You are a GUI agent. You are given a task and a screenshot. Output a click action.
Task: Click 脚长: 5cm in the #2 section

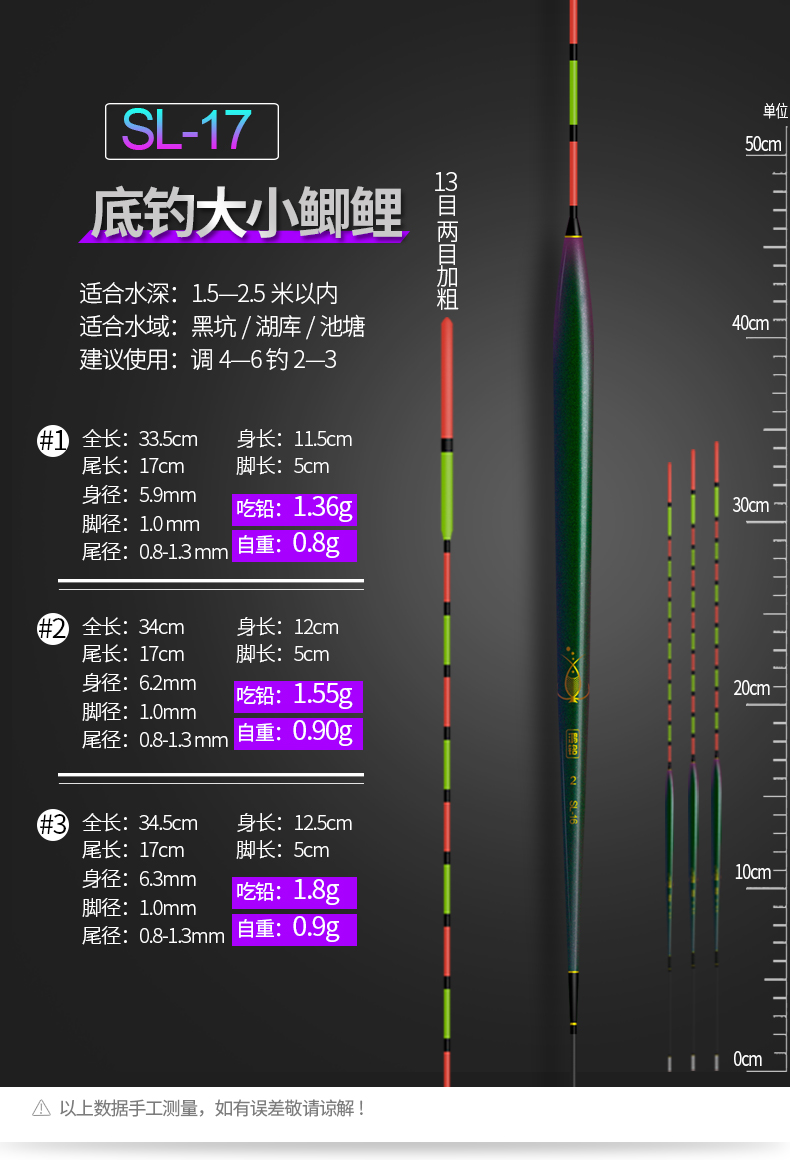pos(283,654)
